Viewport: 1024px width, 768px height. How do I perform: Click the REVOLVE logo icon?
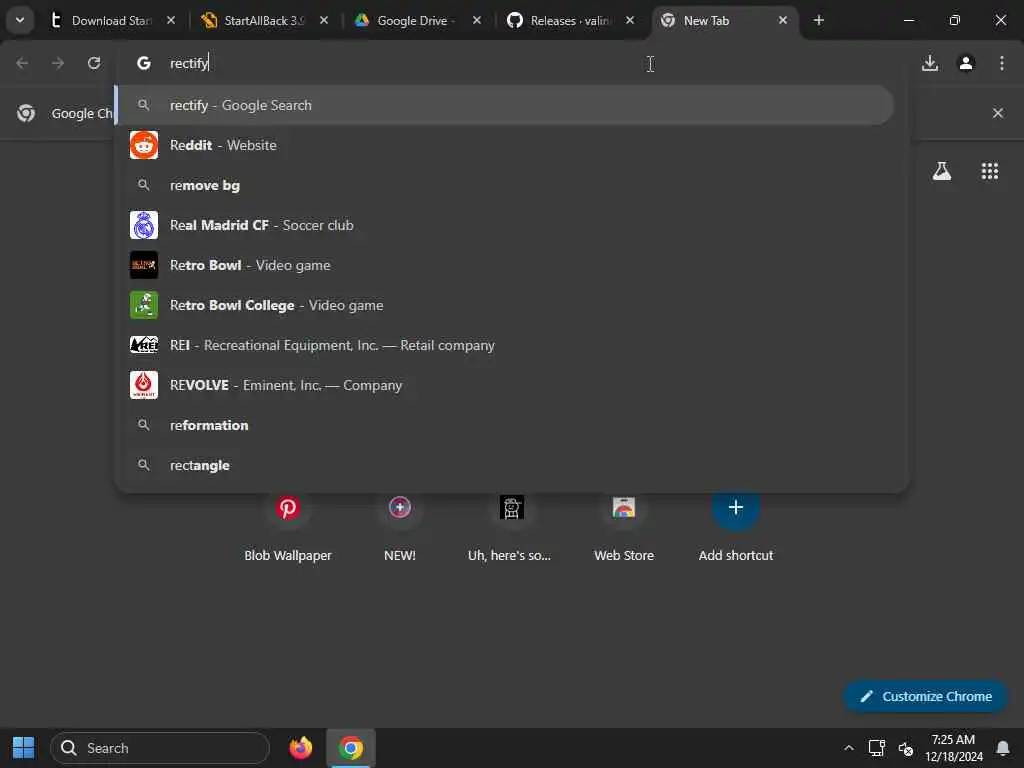[144, 385]
